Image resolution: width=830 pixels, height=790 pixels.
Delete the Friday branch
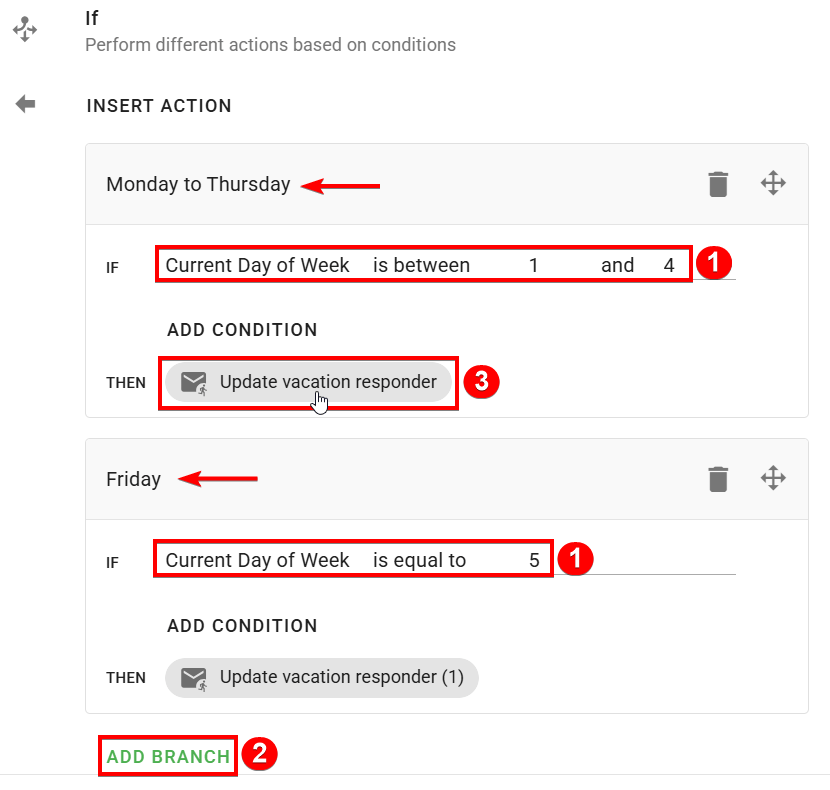[x=718, y=479]
